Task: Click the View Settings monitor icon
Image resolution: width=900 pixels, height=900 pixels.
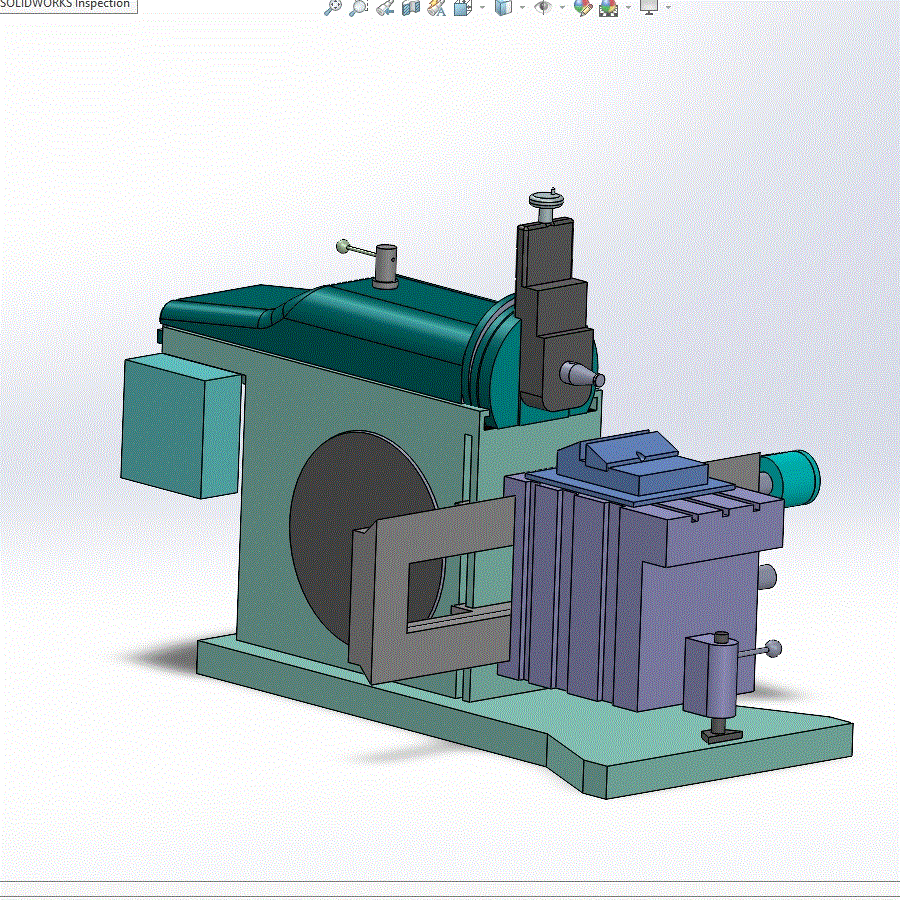Action: tap(649, 7)
